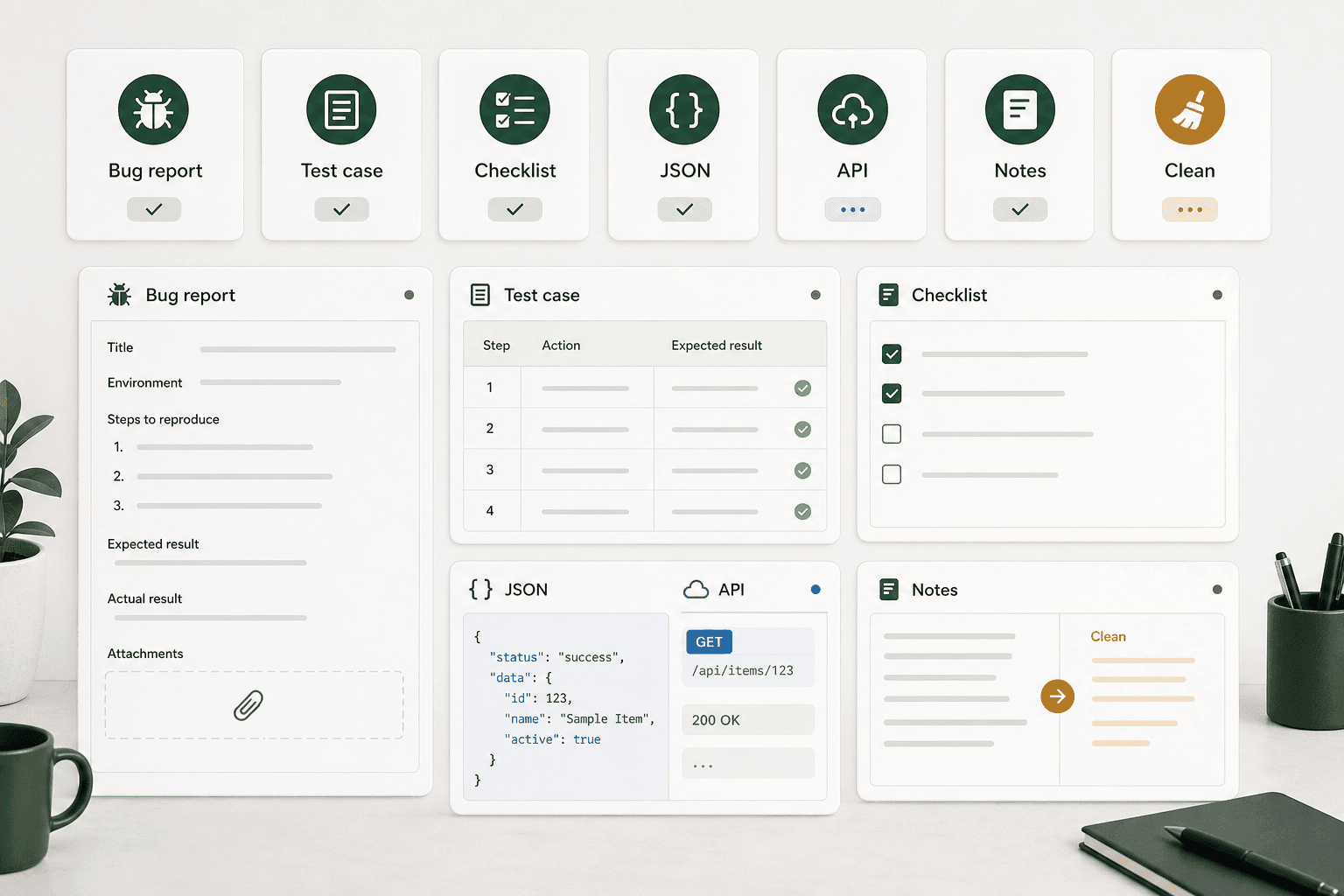Check the fourth checklist item box

pyautogui.click(x=892, y=474)
